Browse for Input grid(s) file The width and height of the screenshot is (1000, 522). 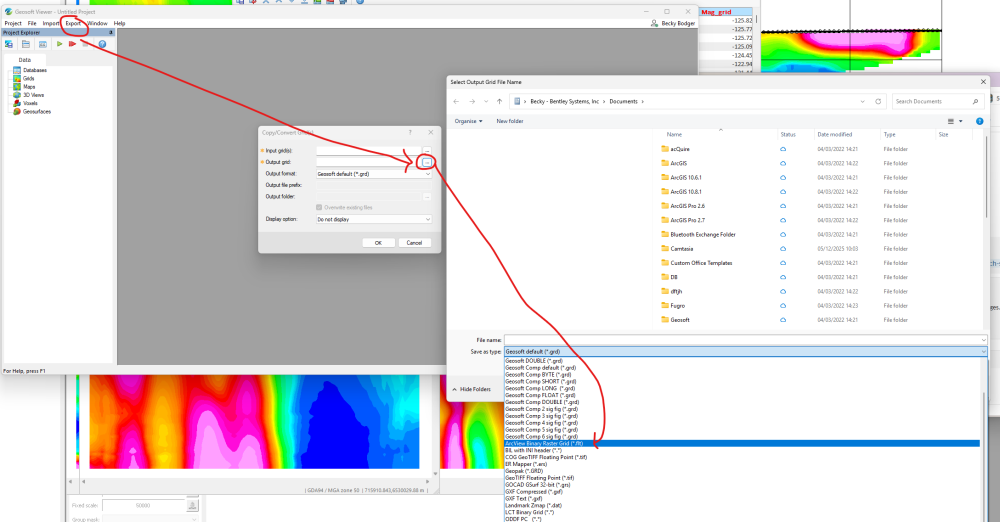427,151
